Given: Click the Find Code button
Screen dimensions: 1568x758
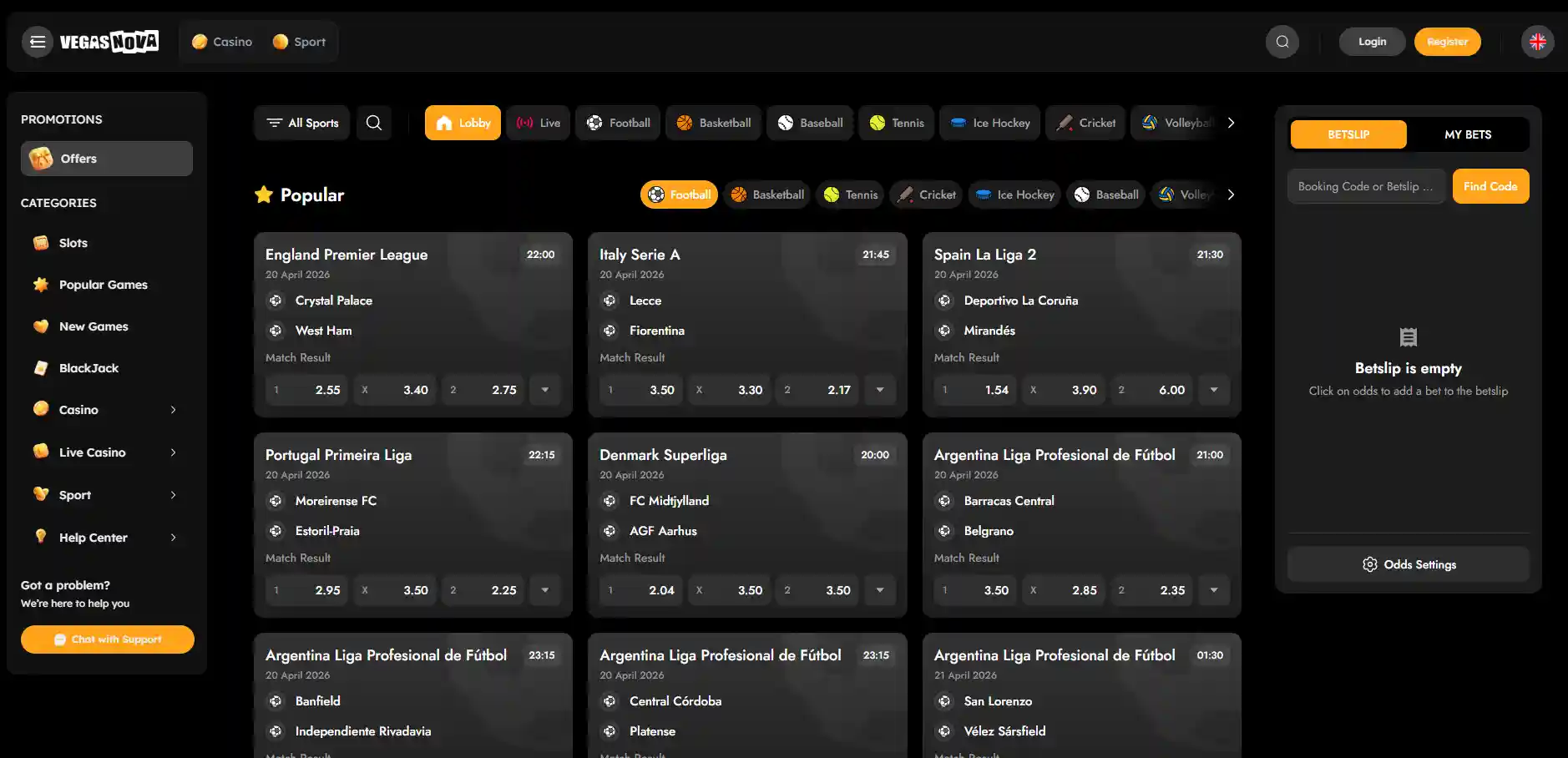Looking at the screenshot, I should click(1490, 186).
